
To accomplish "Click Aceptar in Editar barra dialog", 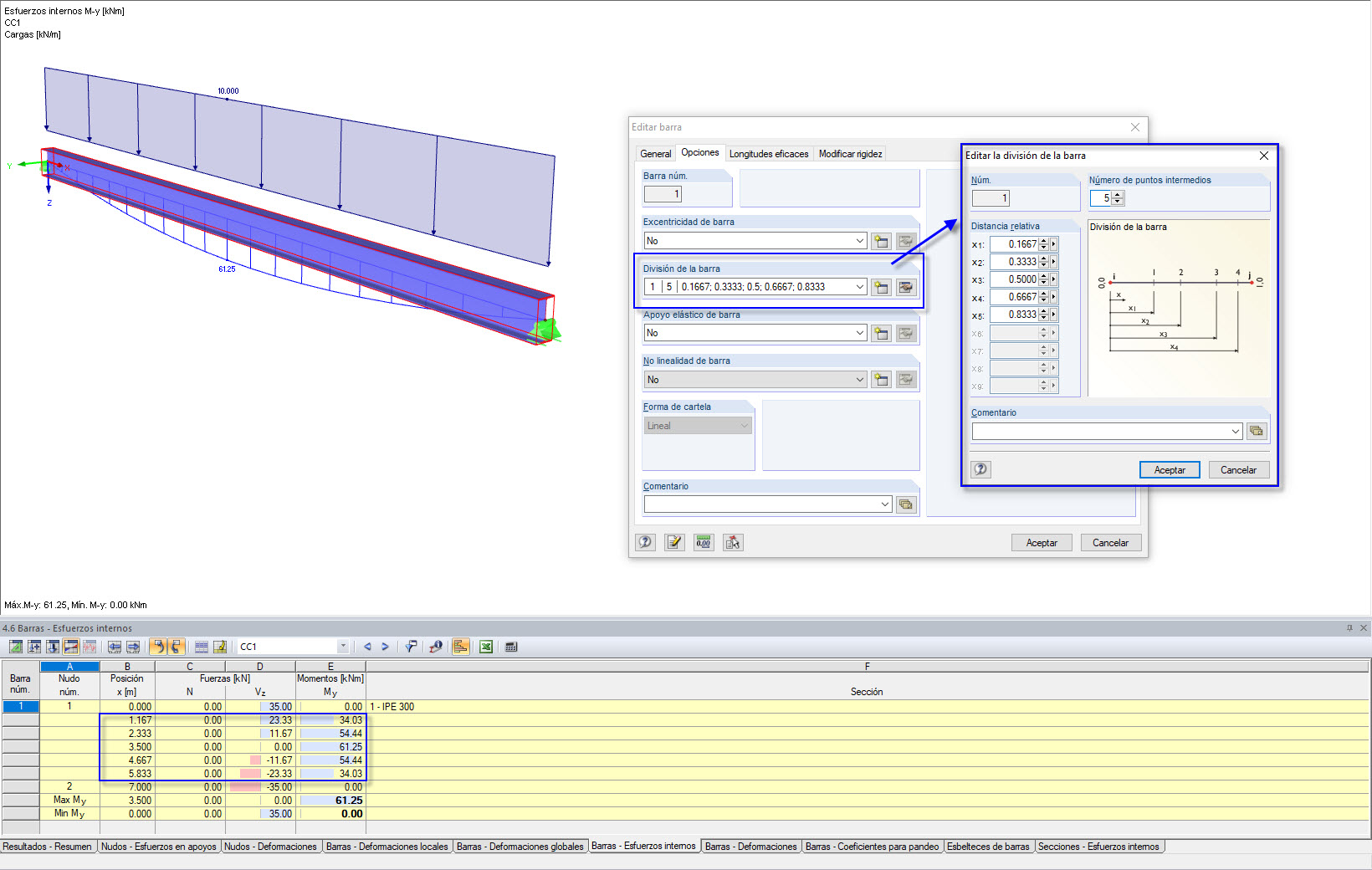I will (x=1042, y=543).
